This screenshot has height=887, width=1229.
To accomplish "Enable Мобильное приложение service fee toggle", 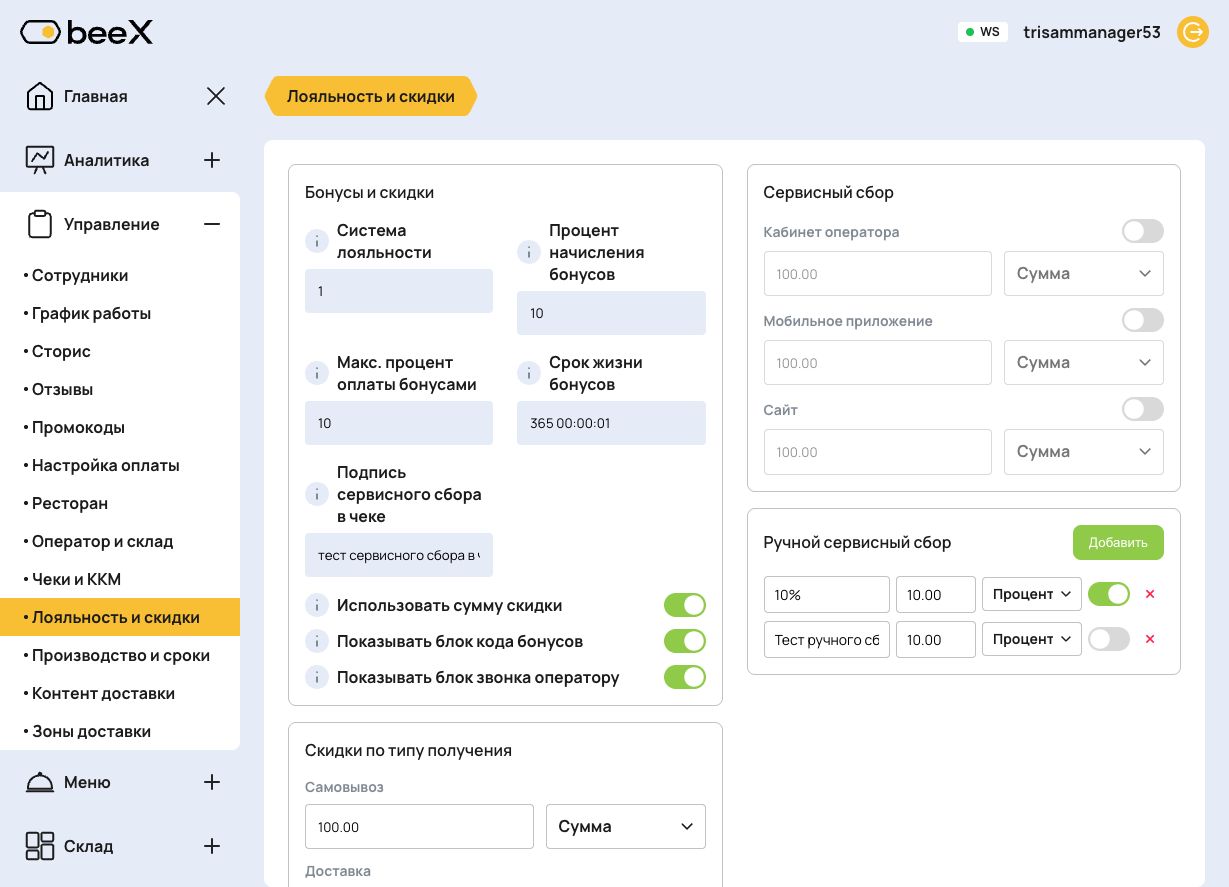I will click(1143, 320).
